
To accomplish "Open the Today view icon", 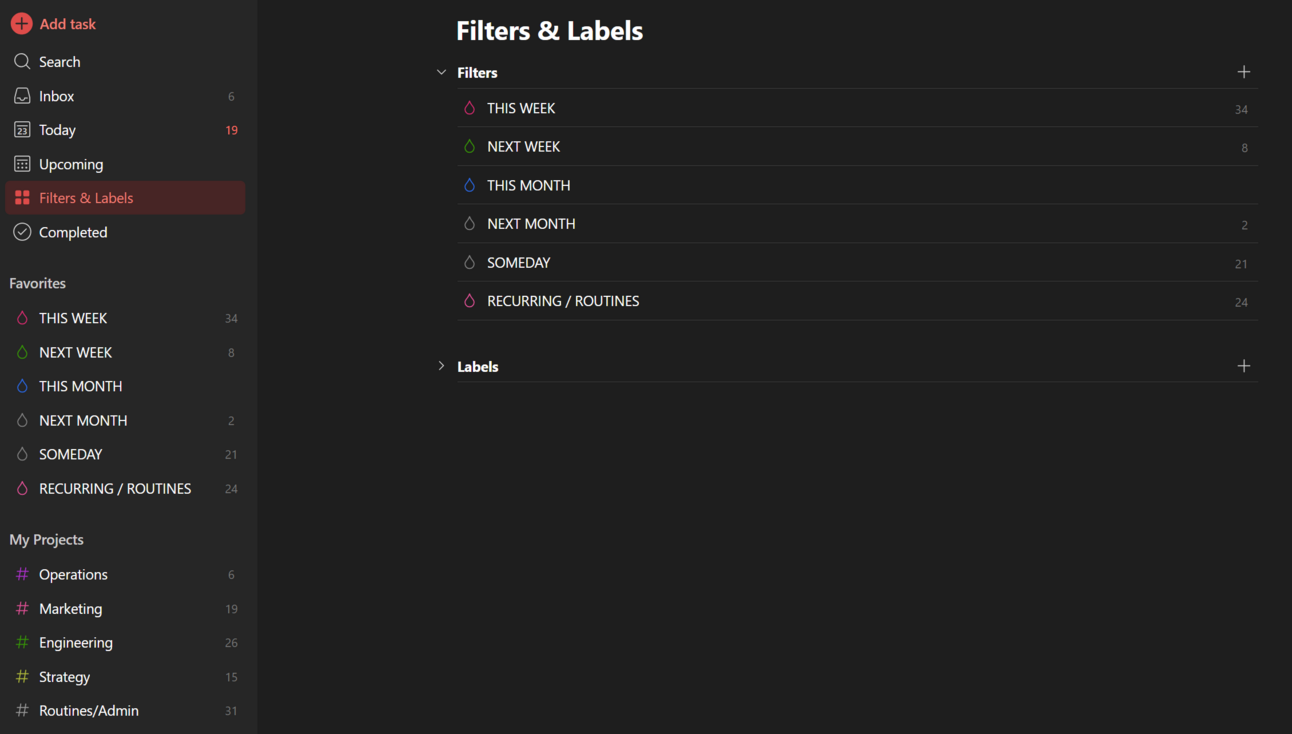I will pos(22,129).
